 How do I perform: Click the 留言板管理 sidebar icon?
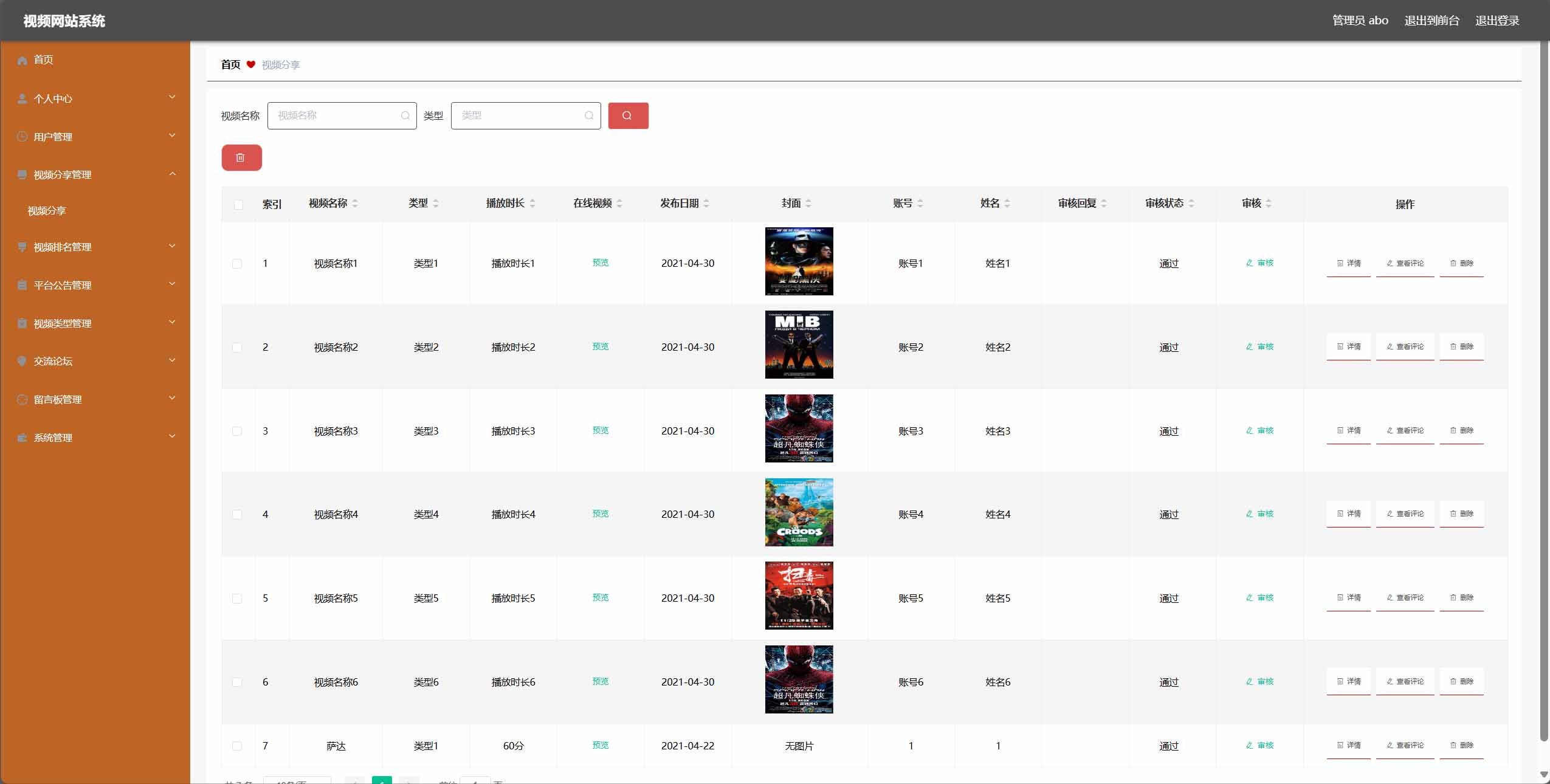tap(22, 399)
